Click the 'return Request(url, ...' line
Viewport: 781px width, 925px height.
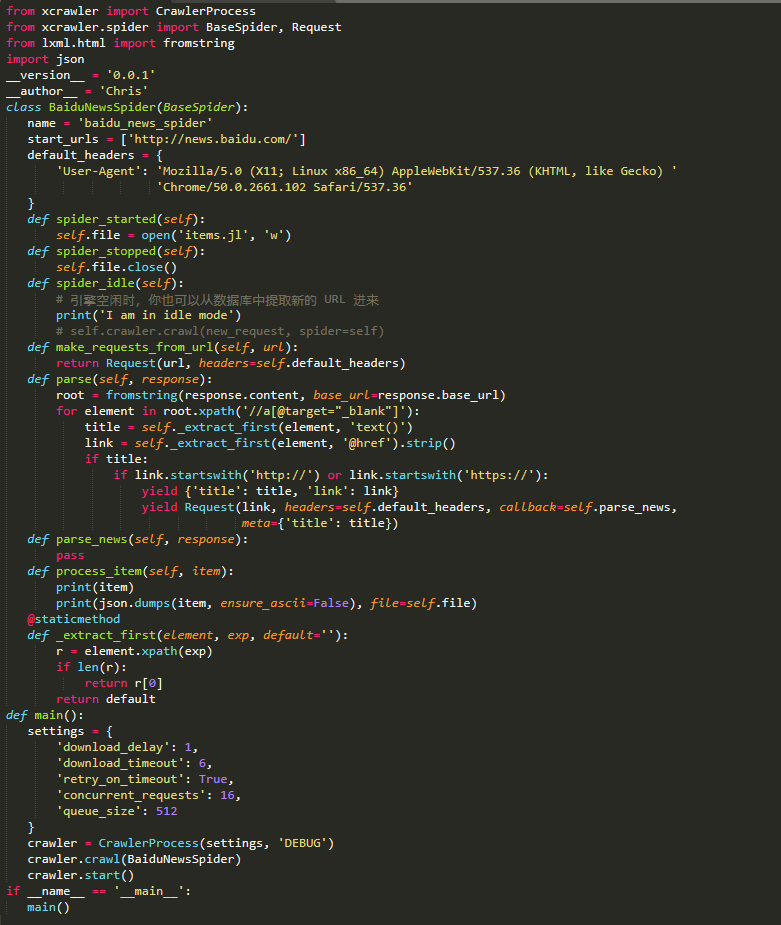[x=231, y=363]
